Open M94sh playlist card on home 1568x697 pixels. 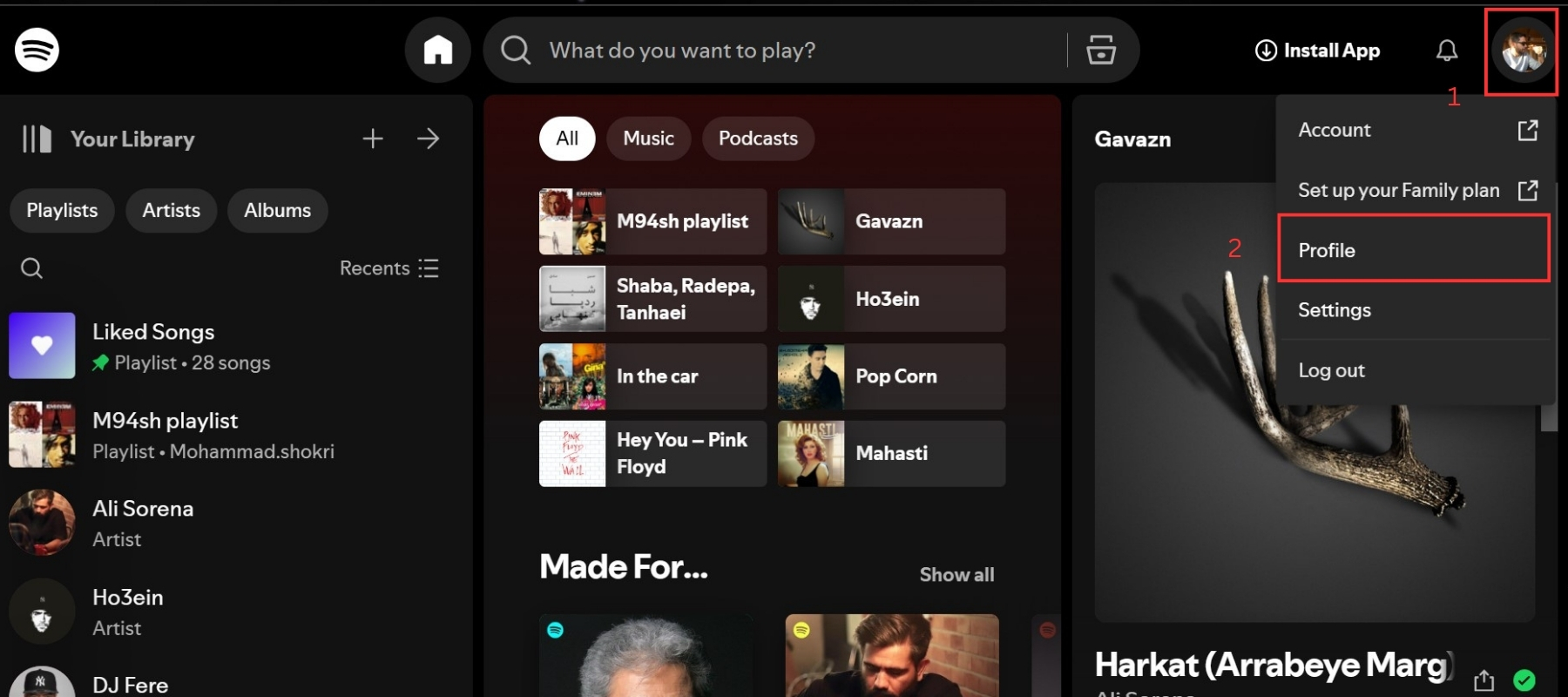click(x=653, y=221)
